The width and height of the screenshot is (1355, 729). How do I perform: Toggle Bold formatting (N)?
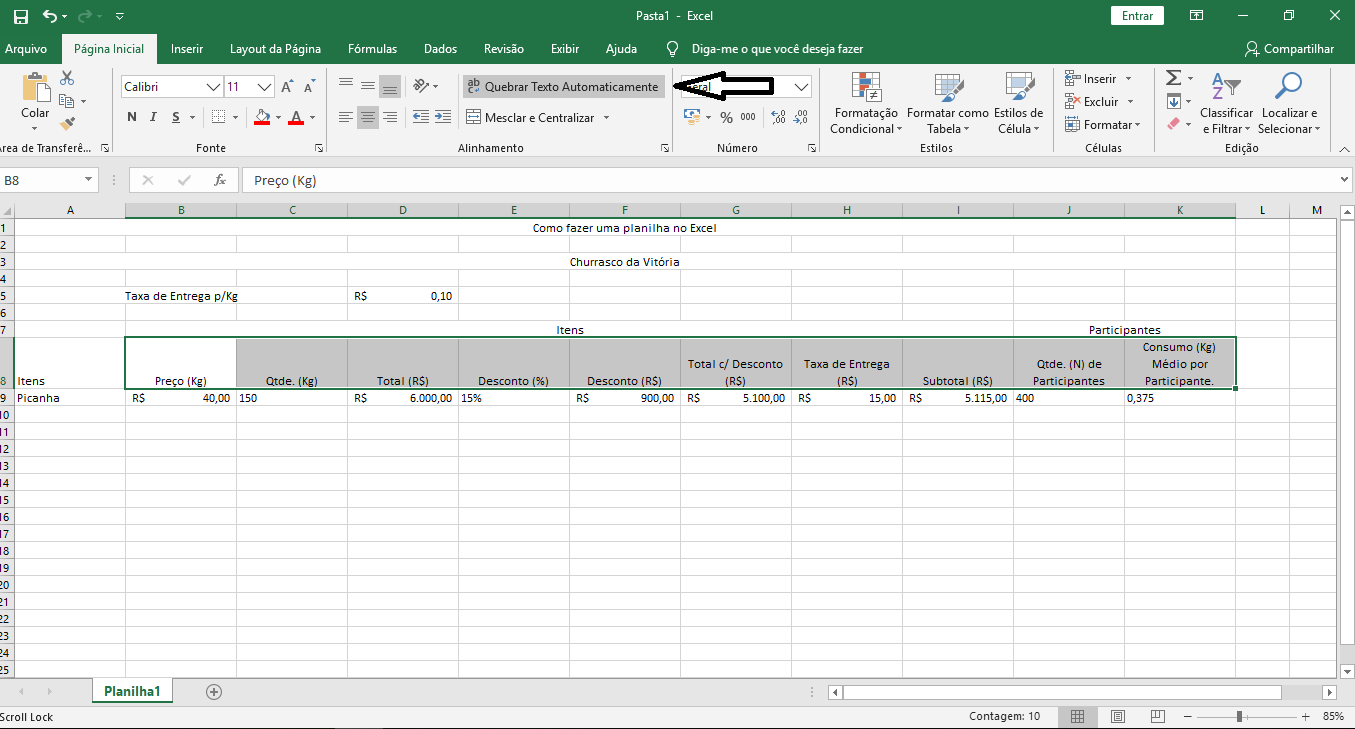coord(132,117)
